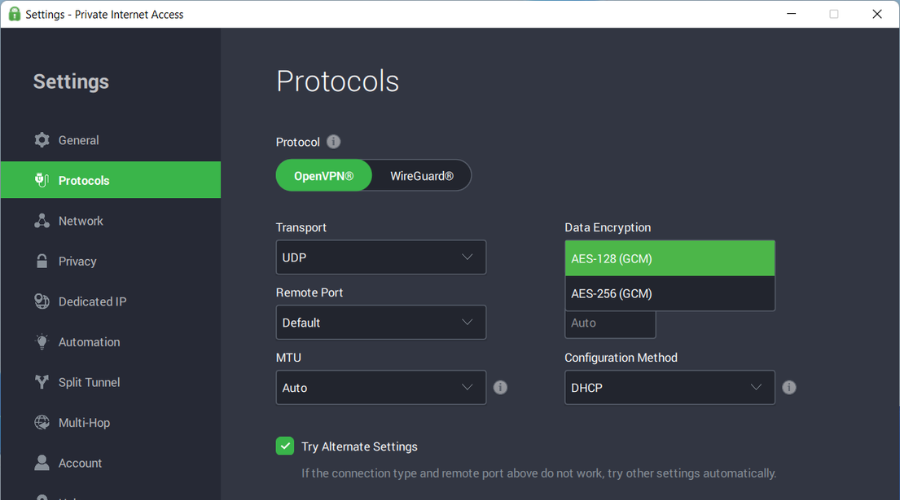This screenshot has width=900, height=500.
Task: Expand the Remote Port dropdown
Action: pyautogui.click(x=380, y=322)
